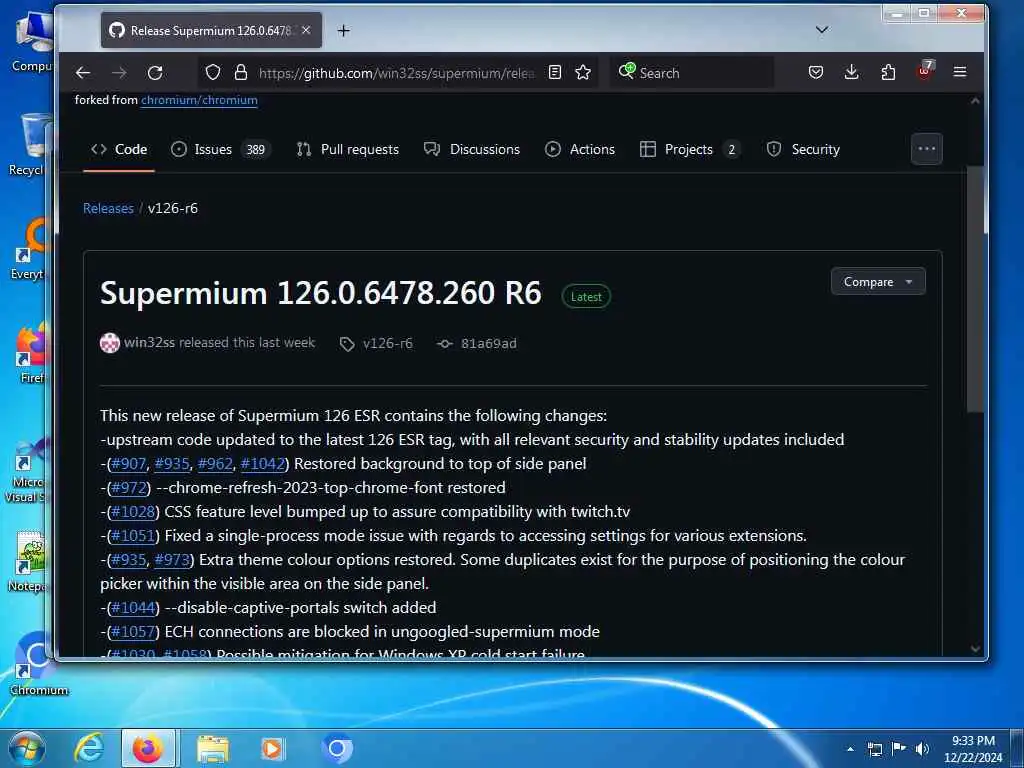Open the extensions puzzle-piece menu
Screen dimensions: 1024x768
click(888, 72)
